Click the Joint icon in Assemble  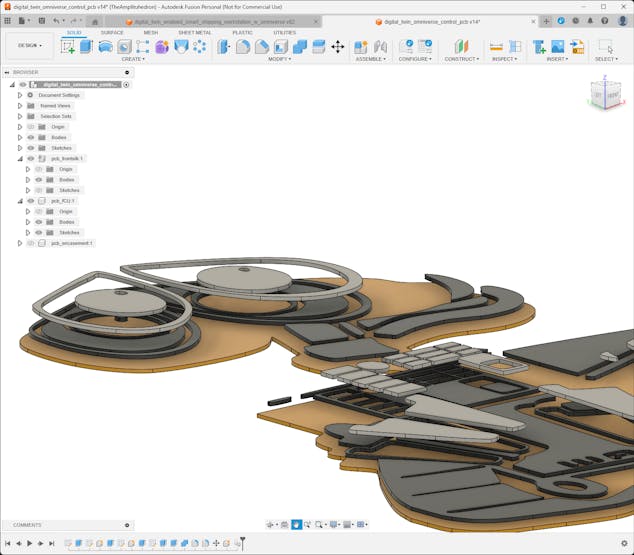click(x=380, y=46)
